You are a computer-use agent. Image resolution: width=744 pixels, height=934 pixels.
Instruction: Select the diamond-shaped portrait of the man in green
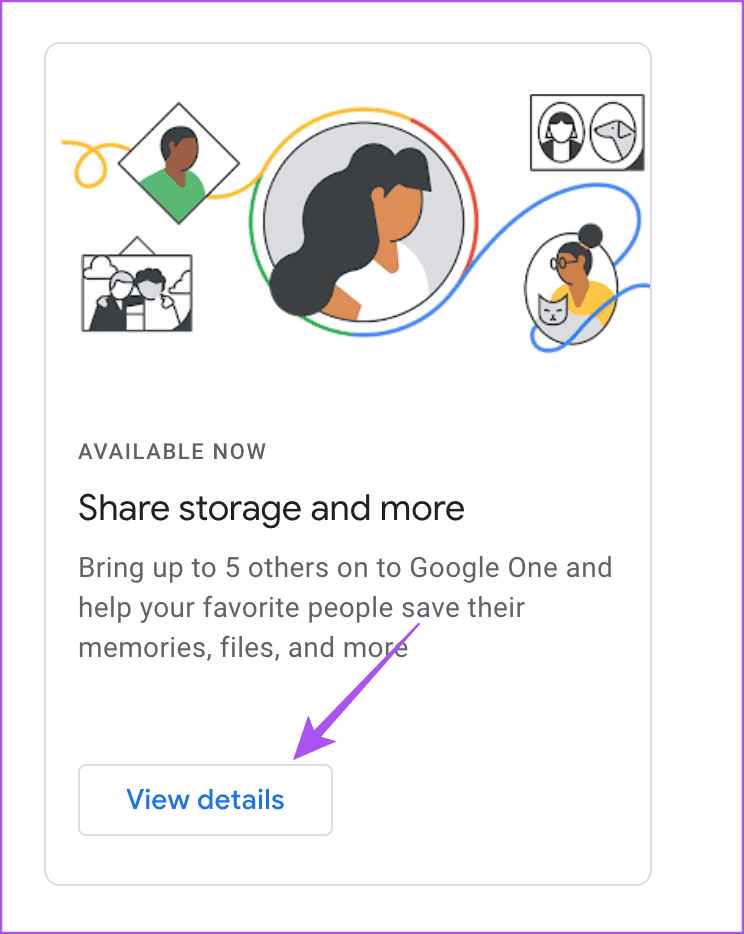(179, 163)
